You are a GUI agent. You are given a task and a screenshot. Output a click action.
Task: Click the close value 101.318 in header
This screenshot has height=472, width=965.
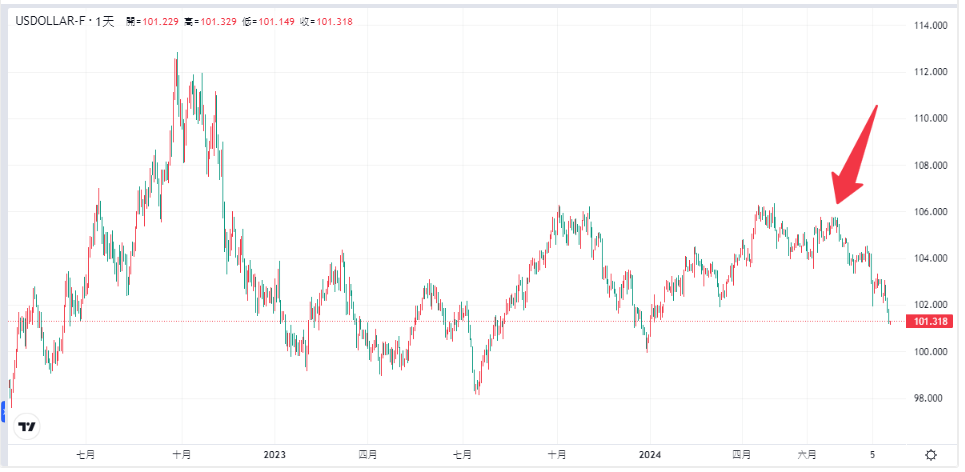tap(334, 22)
